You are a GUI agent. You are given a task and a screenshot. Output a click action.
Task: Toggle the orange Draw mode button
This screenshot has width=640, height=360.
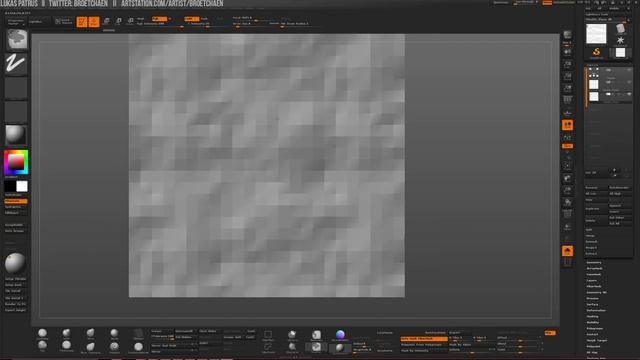(94, 22)
